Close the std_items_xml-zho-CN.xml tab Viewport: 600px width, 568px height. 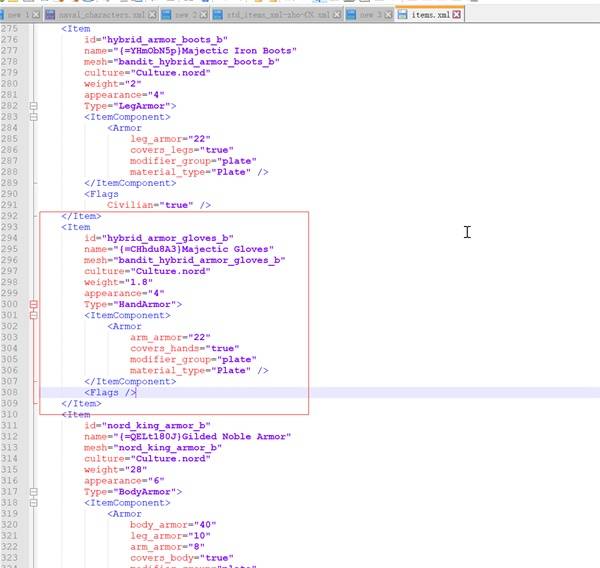[x=337, y=15]
